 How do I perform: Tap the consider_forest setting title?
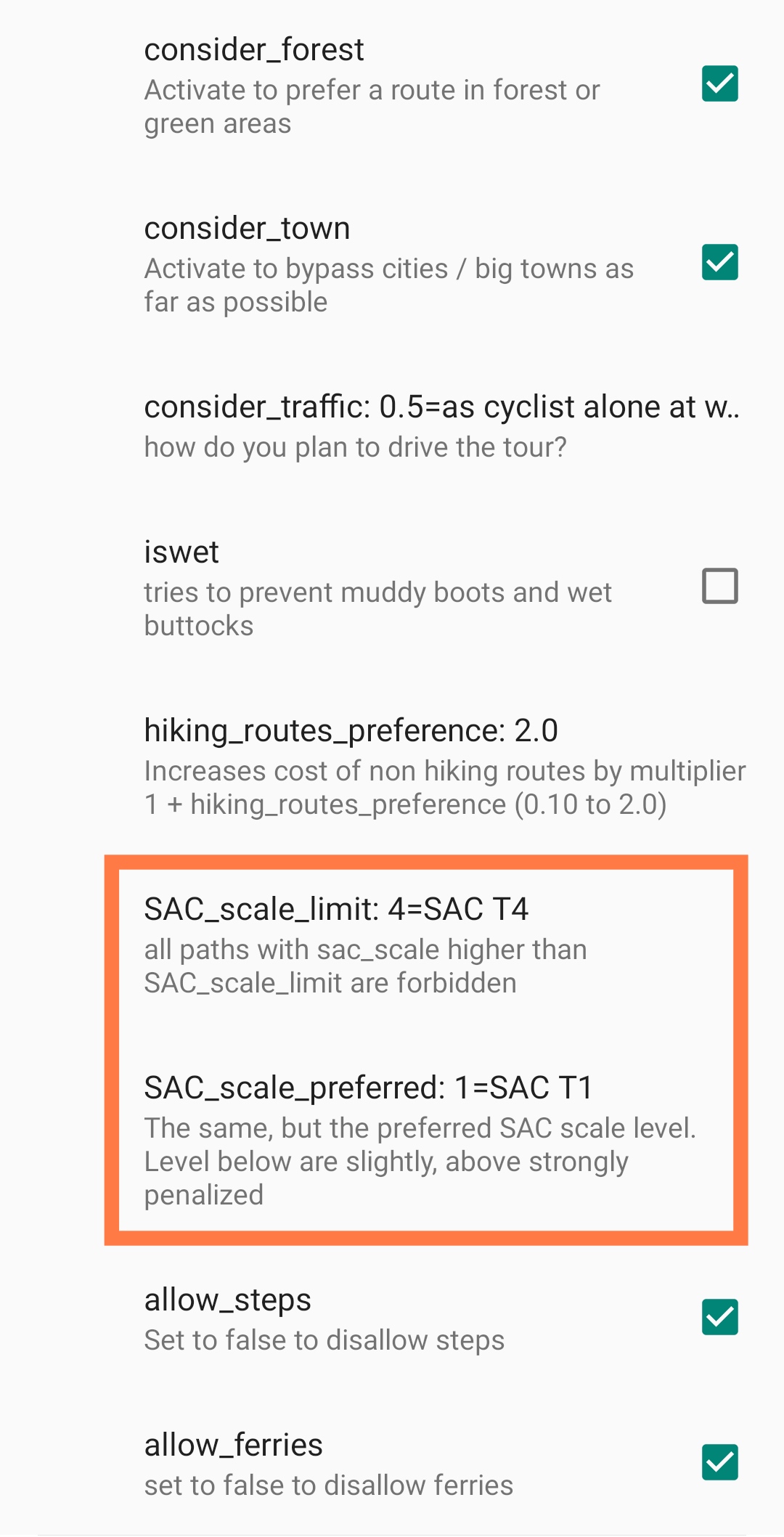pyautogui.click(x=254, y=50)
